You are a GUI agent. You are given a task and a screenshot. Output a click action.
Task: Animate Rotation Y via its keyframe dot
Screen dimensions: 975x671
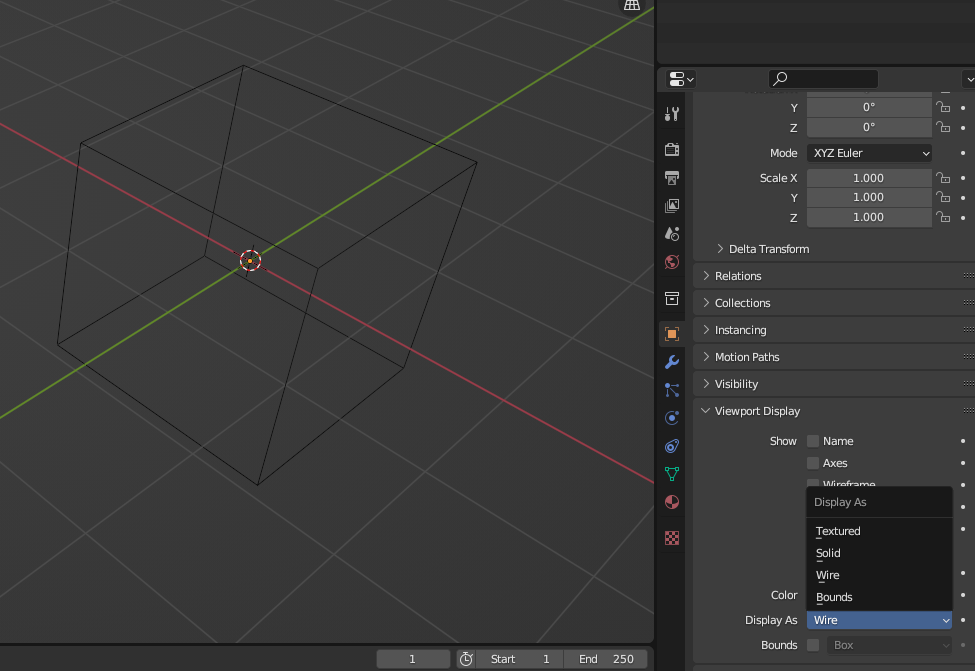coord(963,108)
